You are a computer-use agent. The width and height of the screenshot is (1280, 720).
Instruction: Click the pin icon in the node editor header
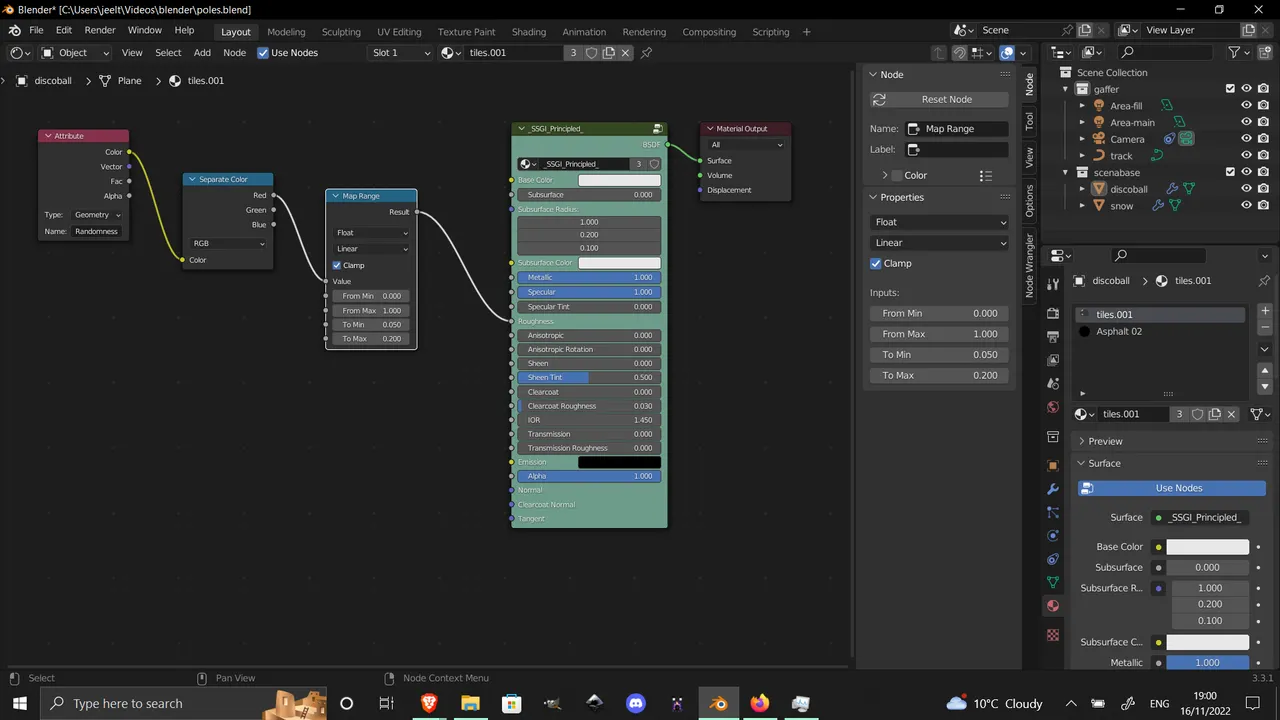pyautogui.click(x=646, y=53)
